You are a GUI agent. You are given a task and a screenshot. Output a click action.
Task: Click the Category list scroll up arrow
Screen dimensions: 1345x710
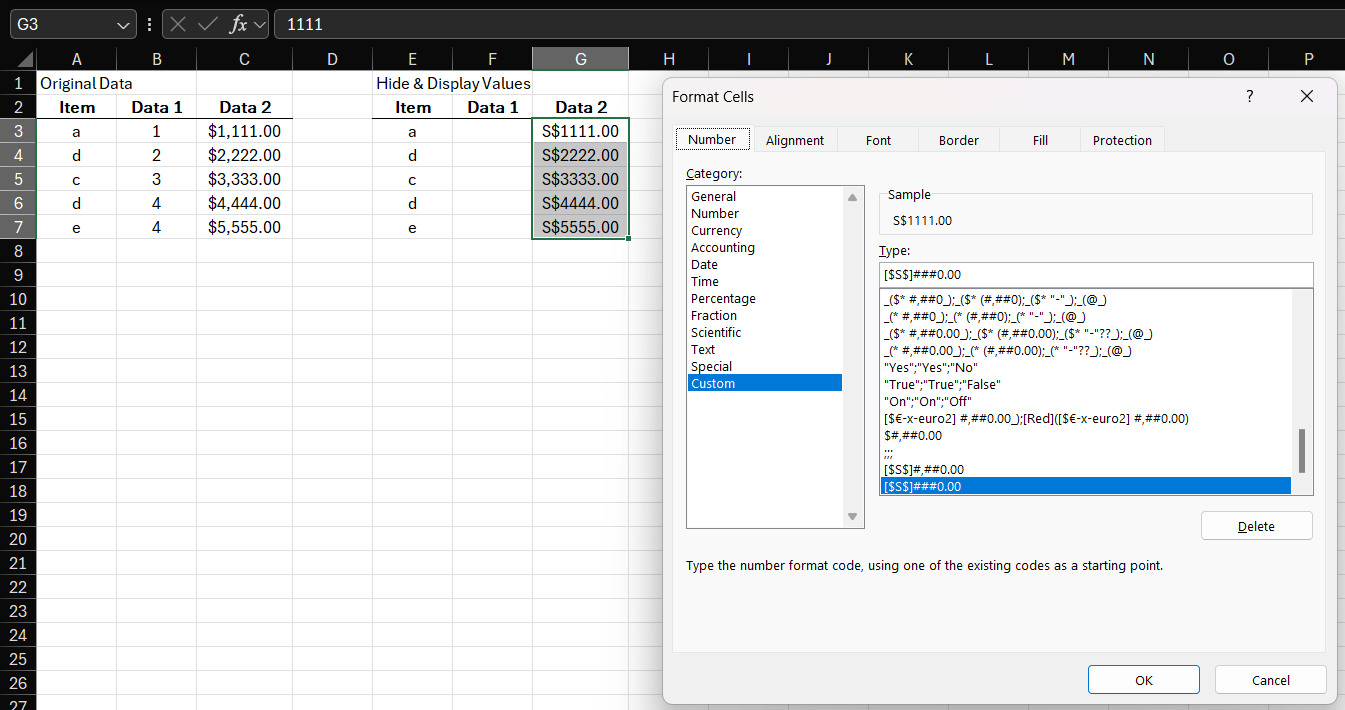[853, 197]
